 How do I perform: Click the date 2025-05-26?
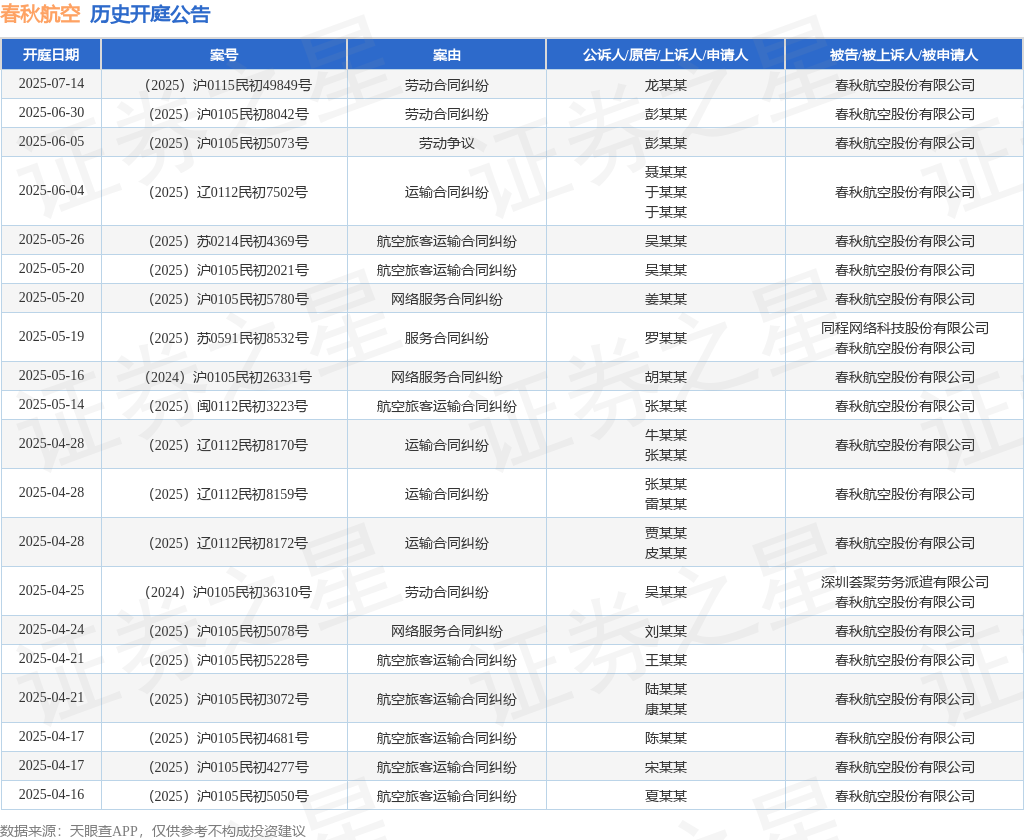(x=51, y=239)
